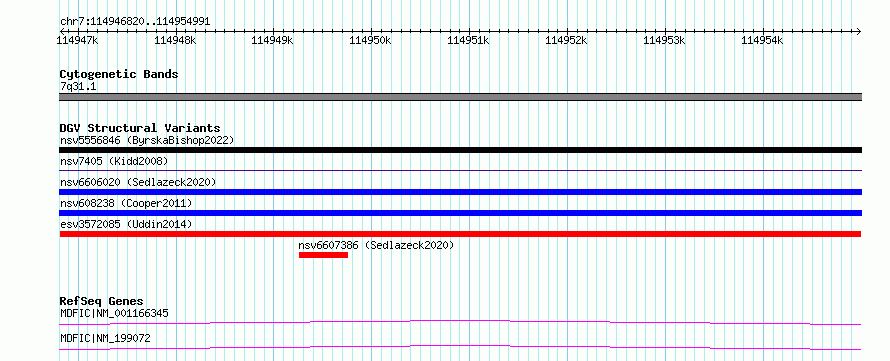The height and width of the screenshot is (361, 890).
Task: Open the MDFIC|NM_199072 transcript label
Action: pos(105,339)
